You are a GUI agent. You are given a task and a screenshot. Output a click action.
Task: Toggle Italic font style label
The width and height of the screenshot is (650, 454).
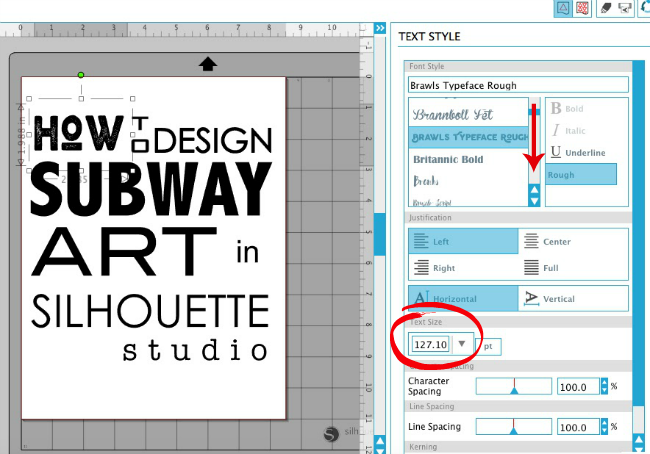pos(575,131)
